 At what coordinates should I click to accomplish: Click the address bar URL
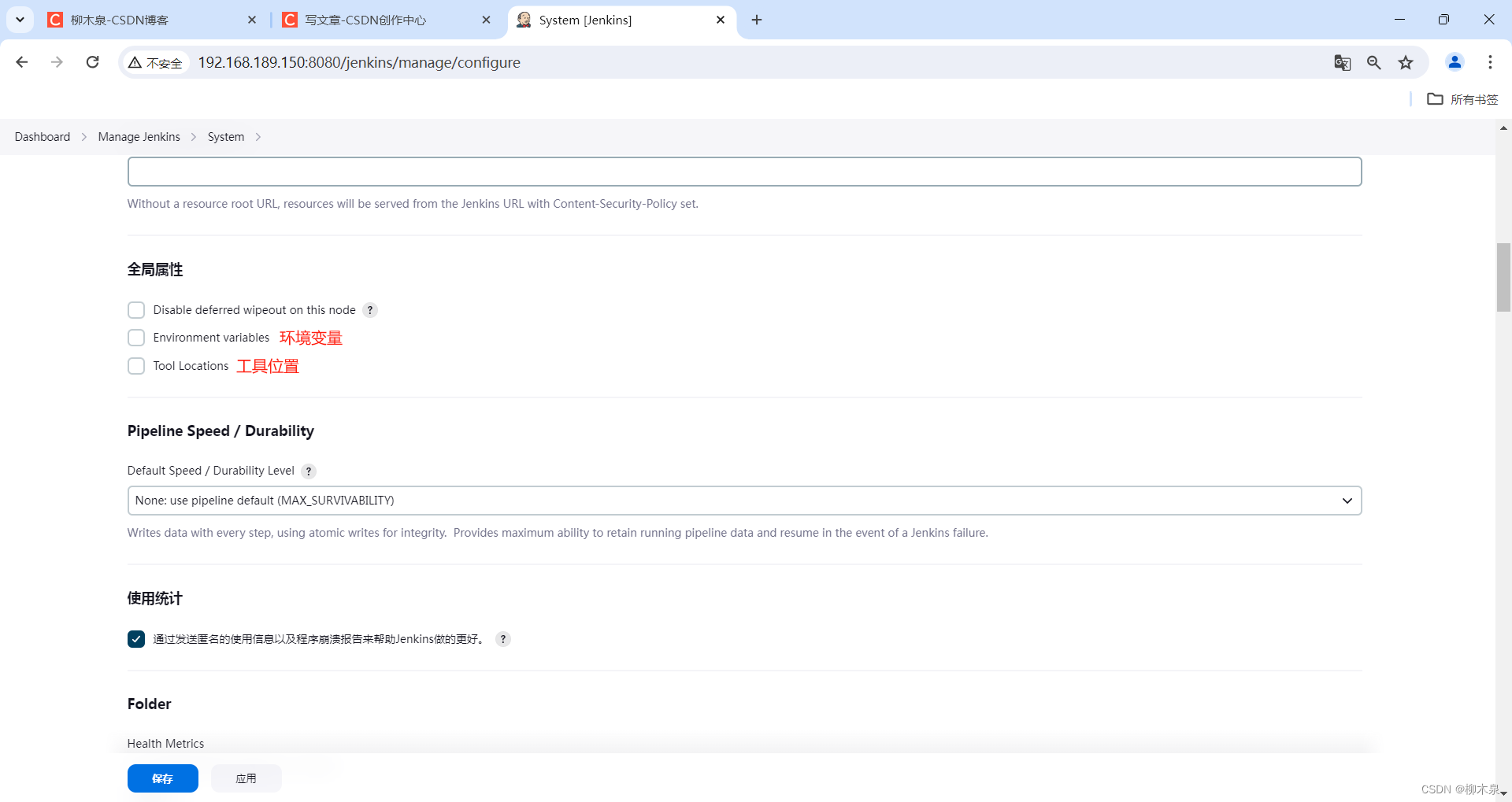pyautogui.click(x=359, y=62)
